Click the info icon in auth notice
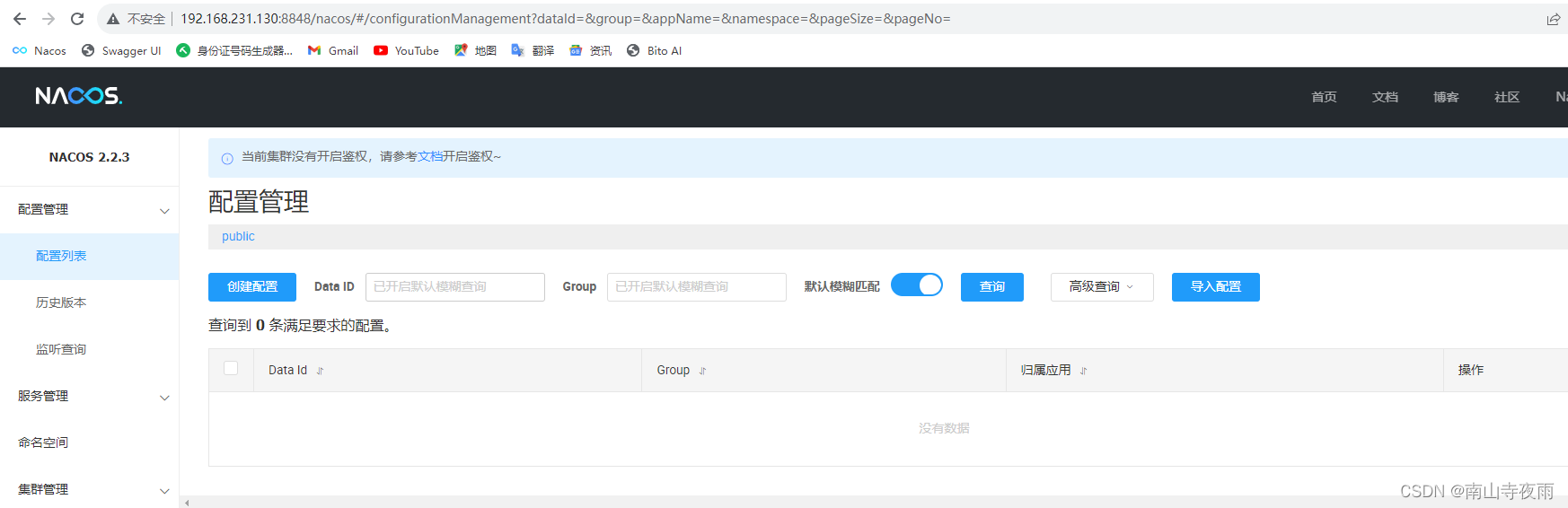The height and width of the screenshot is (508, 1568). click(x=227, y=158)
